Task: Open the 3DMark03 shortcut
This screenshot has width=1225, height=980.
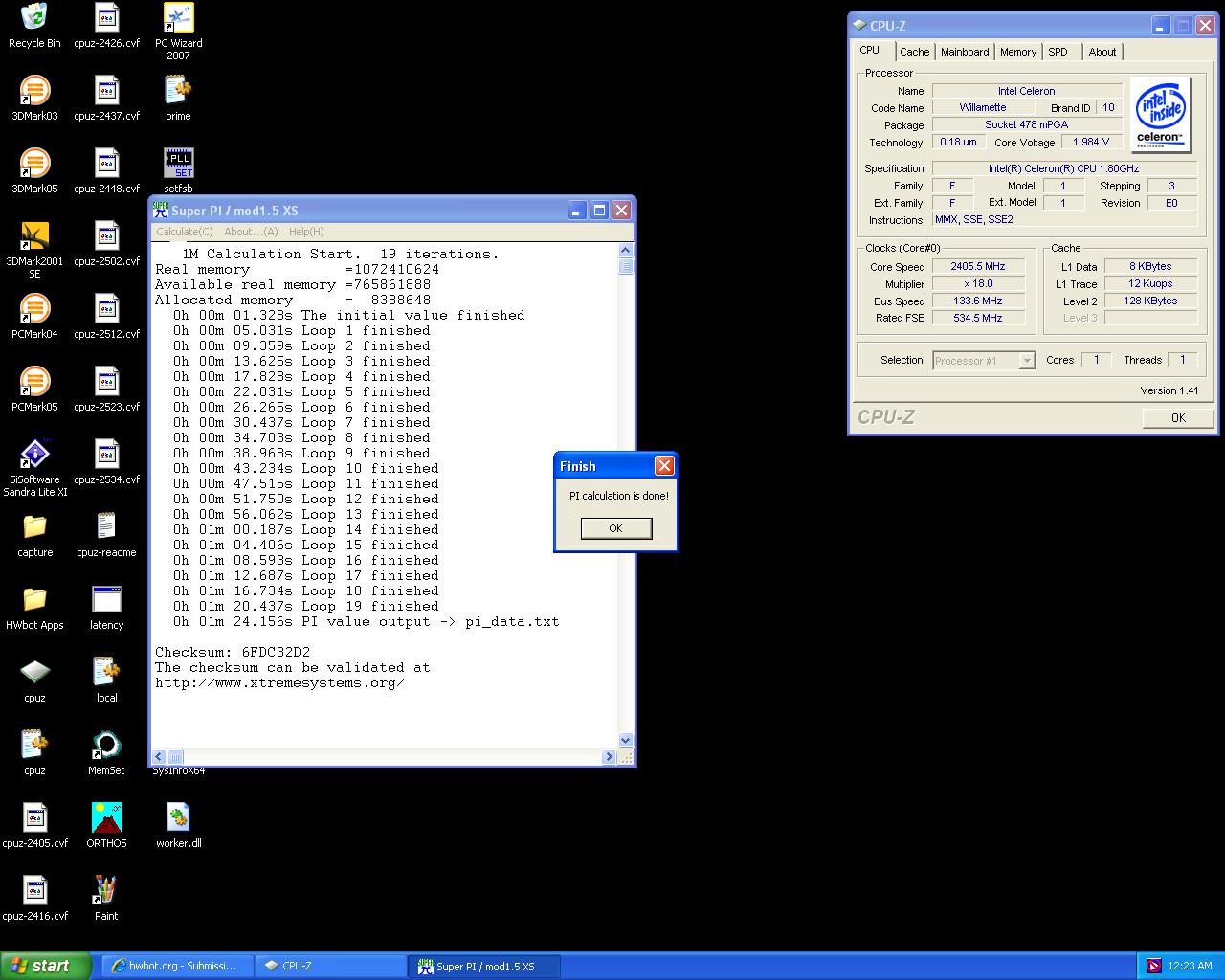Action: pyautogui.click(x=34, y=99)
